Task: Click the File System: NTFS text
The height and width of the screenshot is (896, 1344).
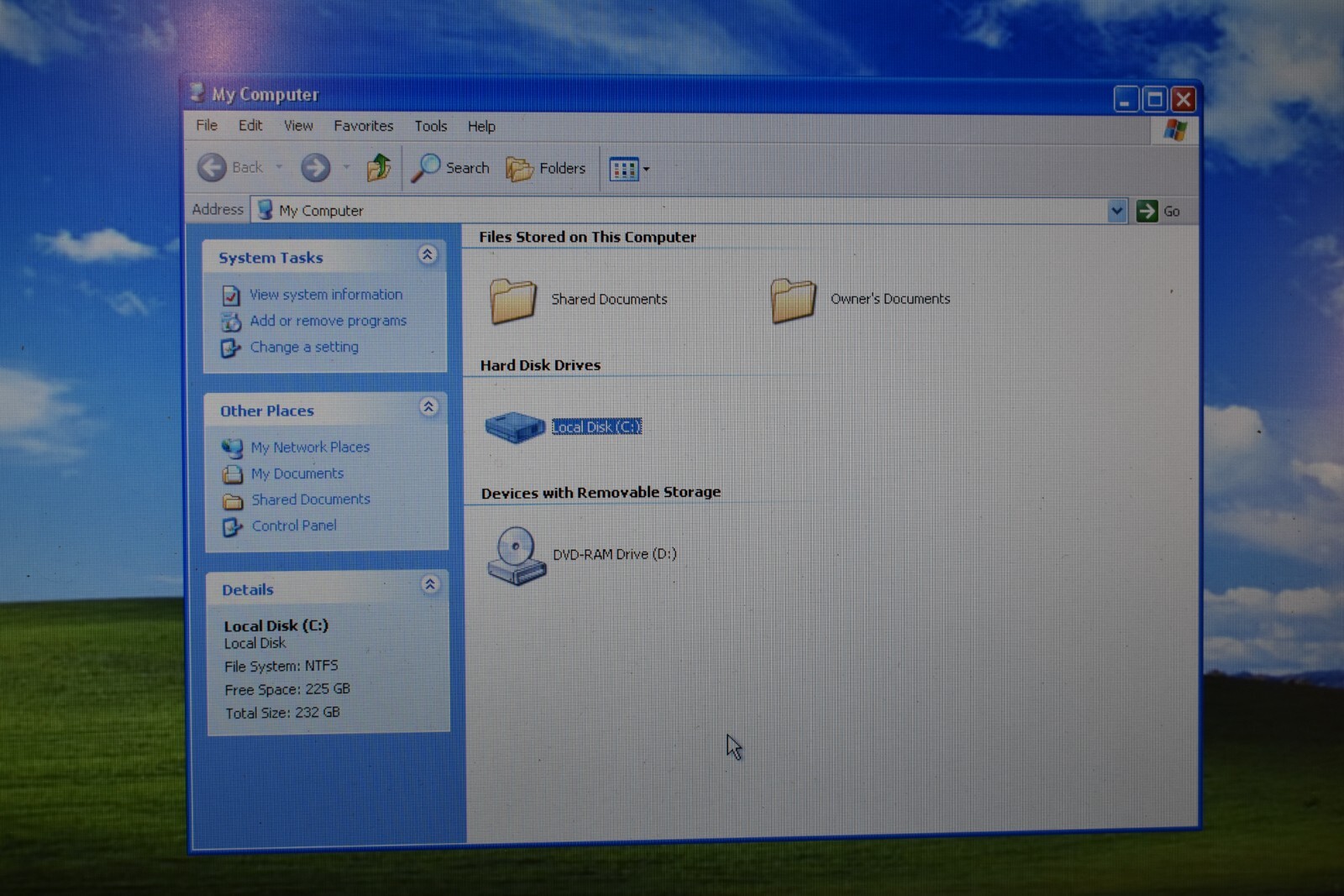Action: (x=281, y=666)
